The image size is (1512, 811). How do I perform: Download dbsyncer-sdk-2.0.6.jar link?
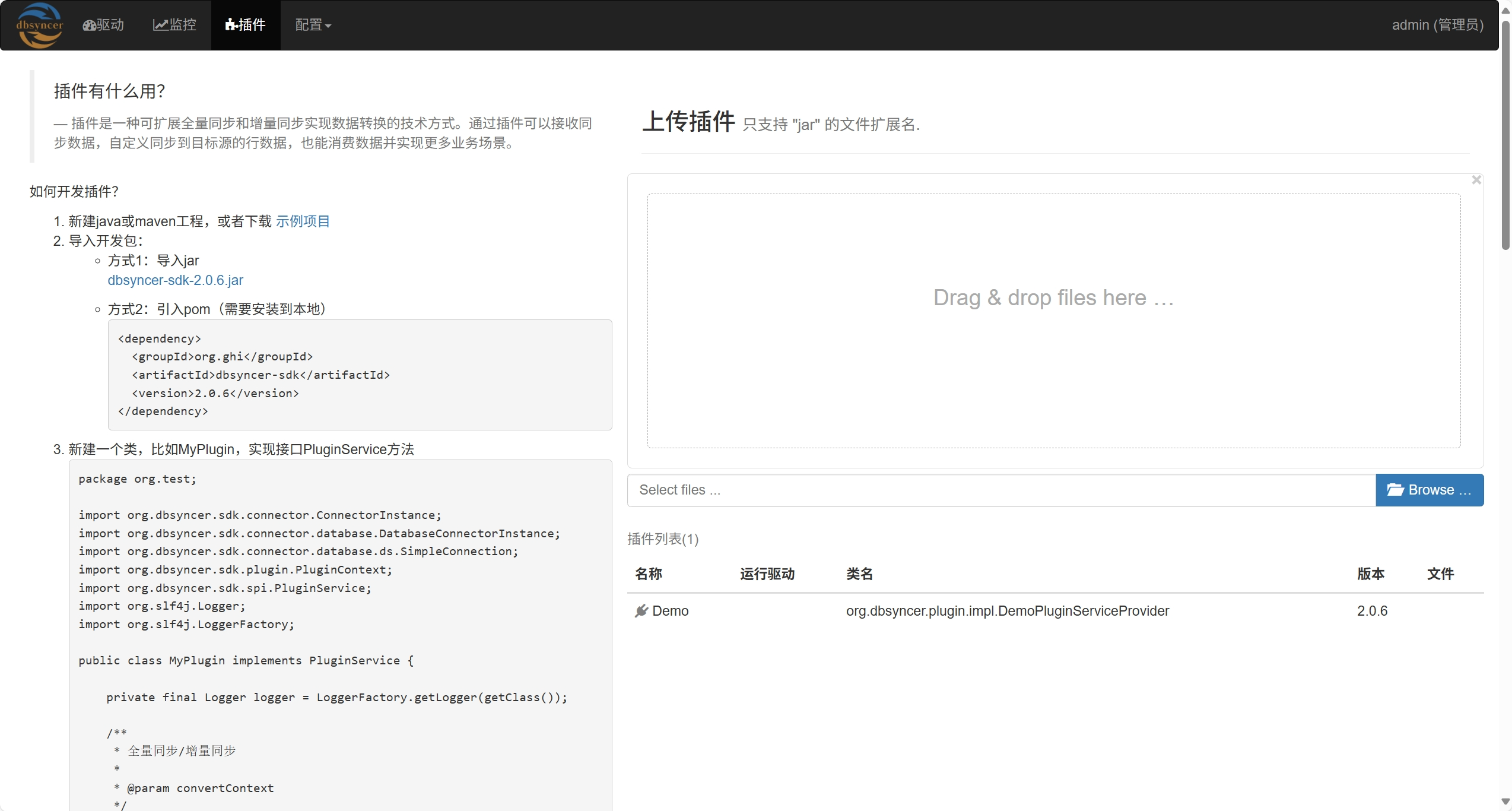click(x=175, y=280)
